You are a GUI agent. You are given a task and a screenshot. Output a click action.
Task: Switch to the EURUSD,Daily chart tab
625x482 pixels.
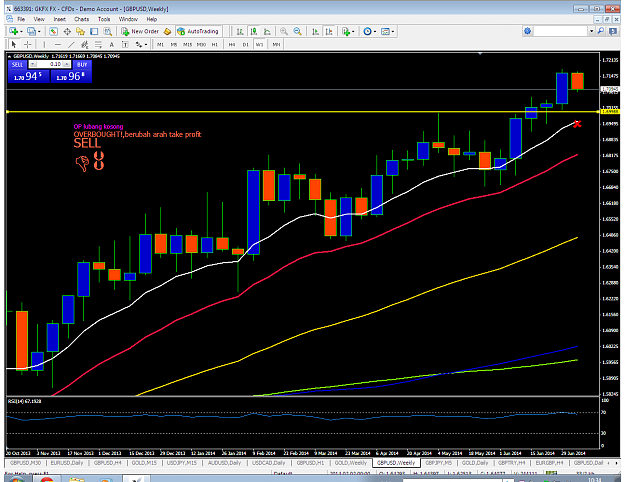67,463
